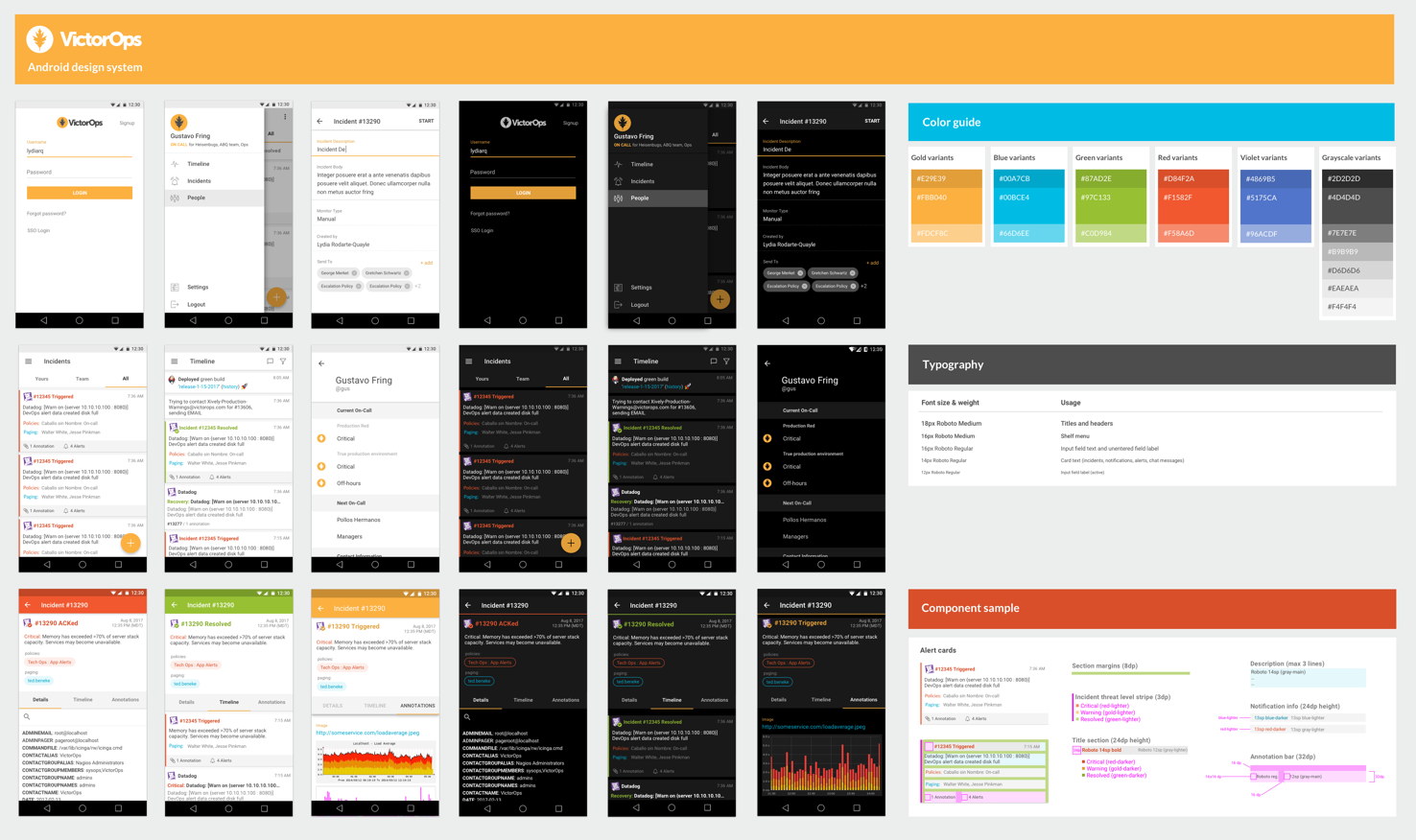Go back from red Incident #13290 header
The image size is (1416, 840).
(x=28, y=605)
